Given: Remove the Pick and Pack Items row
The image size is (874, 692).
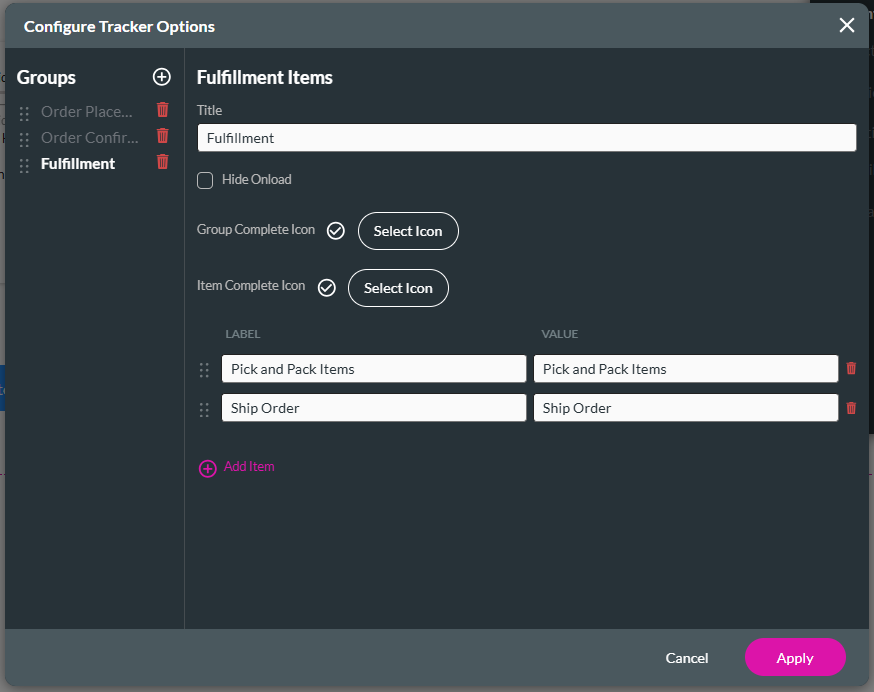Looking at the screenshot, I should [851, 368].
